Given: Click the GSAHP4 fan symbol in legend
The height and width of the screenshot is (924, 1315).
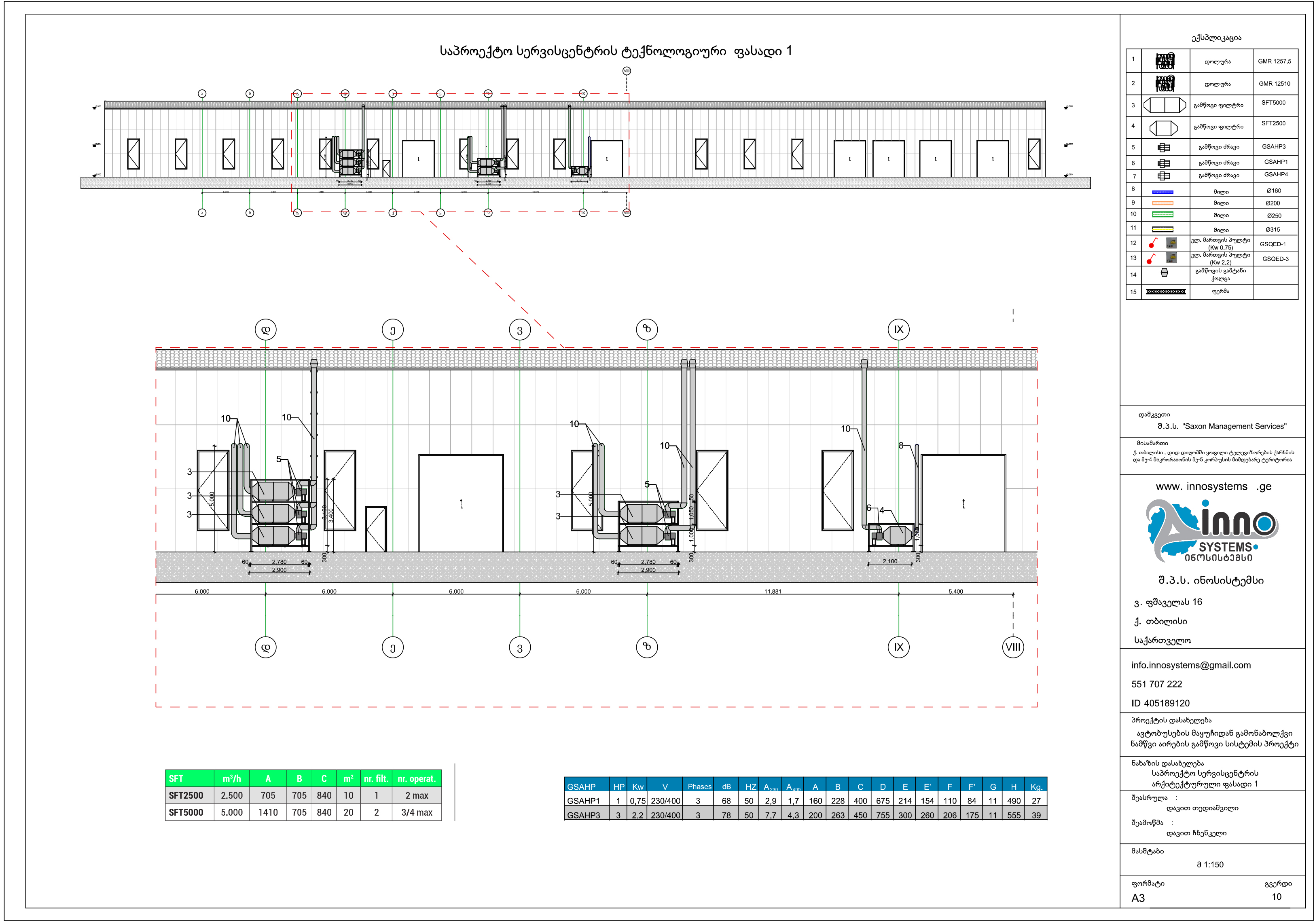Looking at the screenshot, I should point(1164,176).
